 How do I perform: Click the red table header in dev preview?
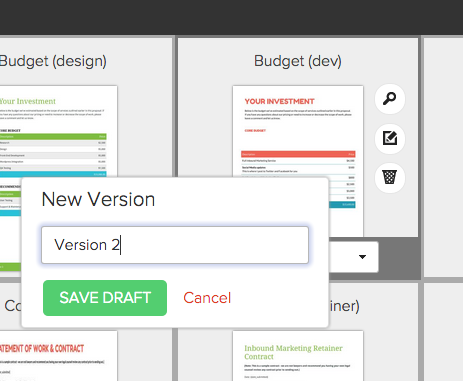point(298,154)
